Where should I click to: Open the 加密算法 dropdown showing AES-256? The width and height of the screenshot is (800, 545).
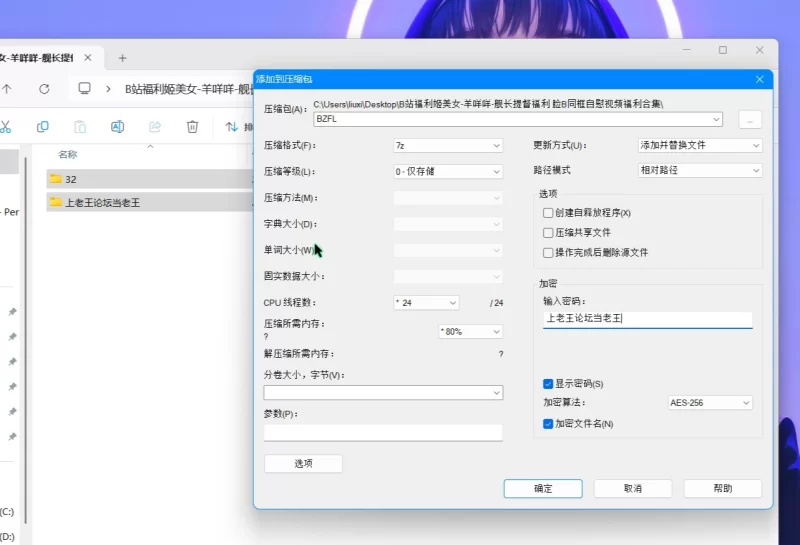(x=710, y=403)
